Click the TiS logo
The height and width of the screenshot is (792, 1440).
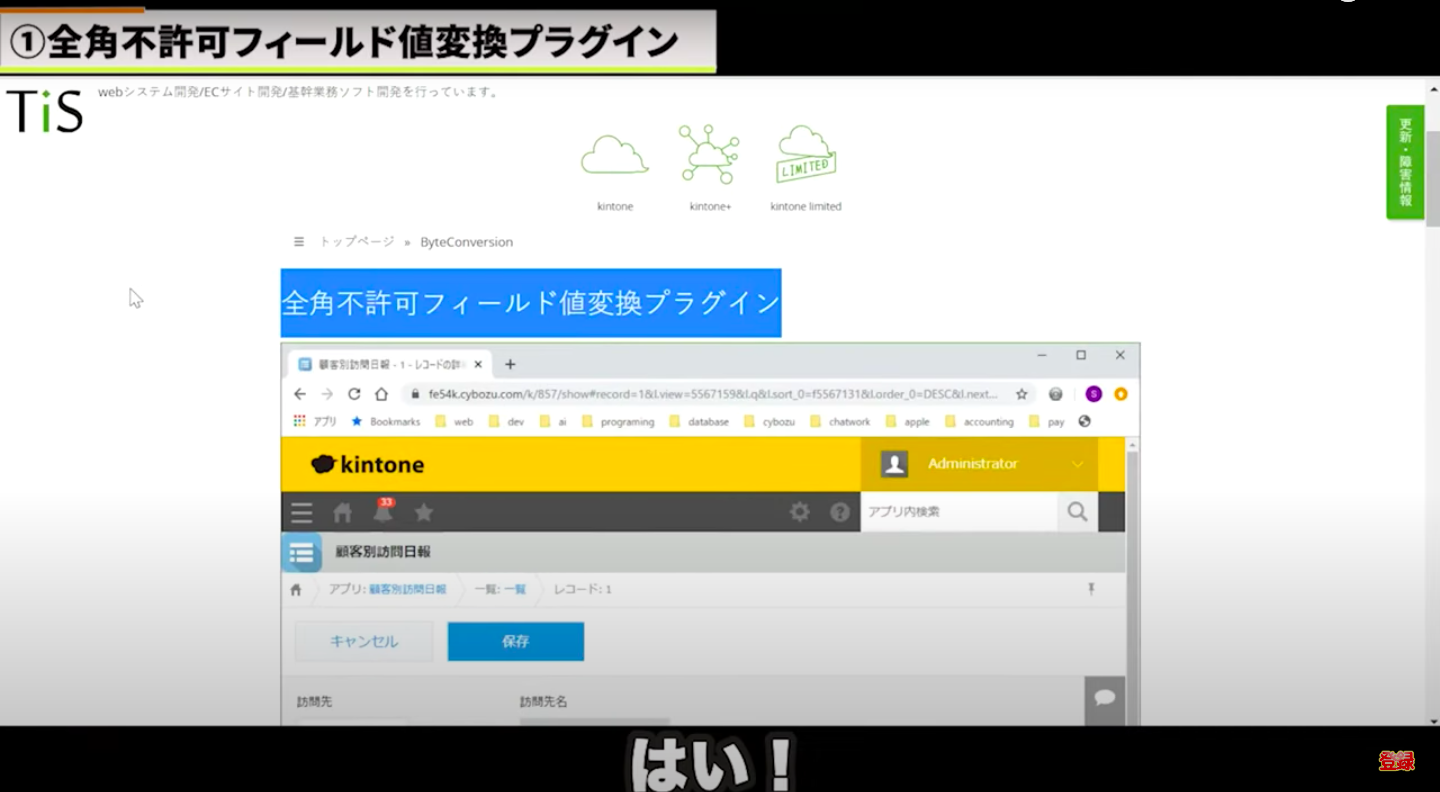pos(45,111)
